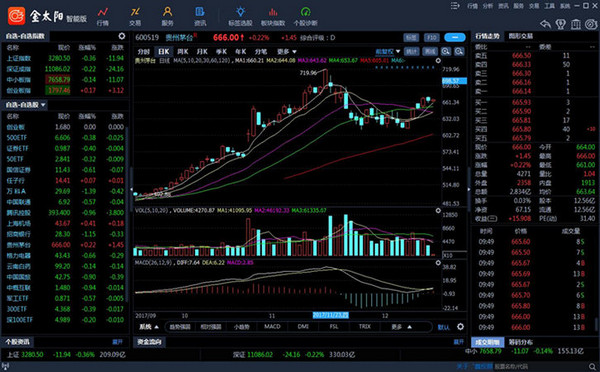Viewport: 600px width, 372px height.
Task: Click the watchlist vertical scrollbar
Action: pyautogui.click(x=127, y=214)
